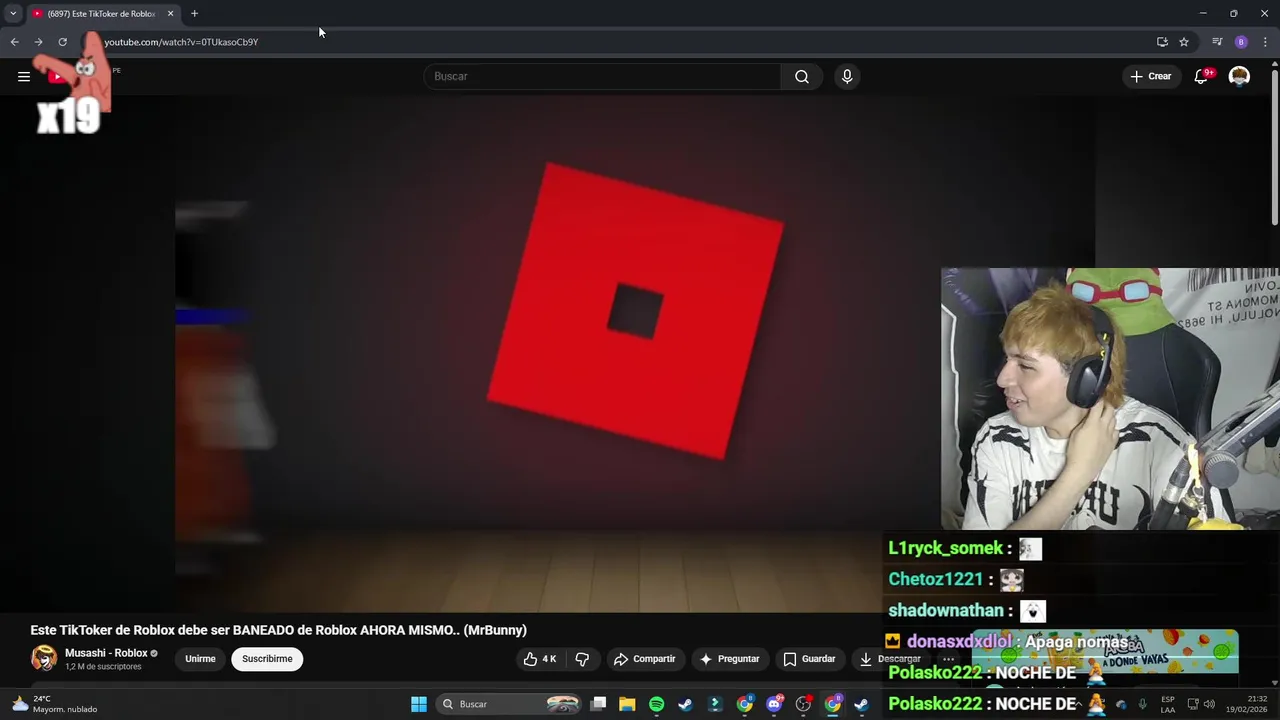Close the Este TikToker de Roblox tab
The width and height of the screenshot is (1280, 720).
pos(170,14)
